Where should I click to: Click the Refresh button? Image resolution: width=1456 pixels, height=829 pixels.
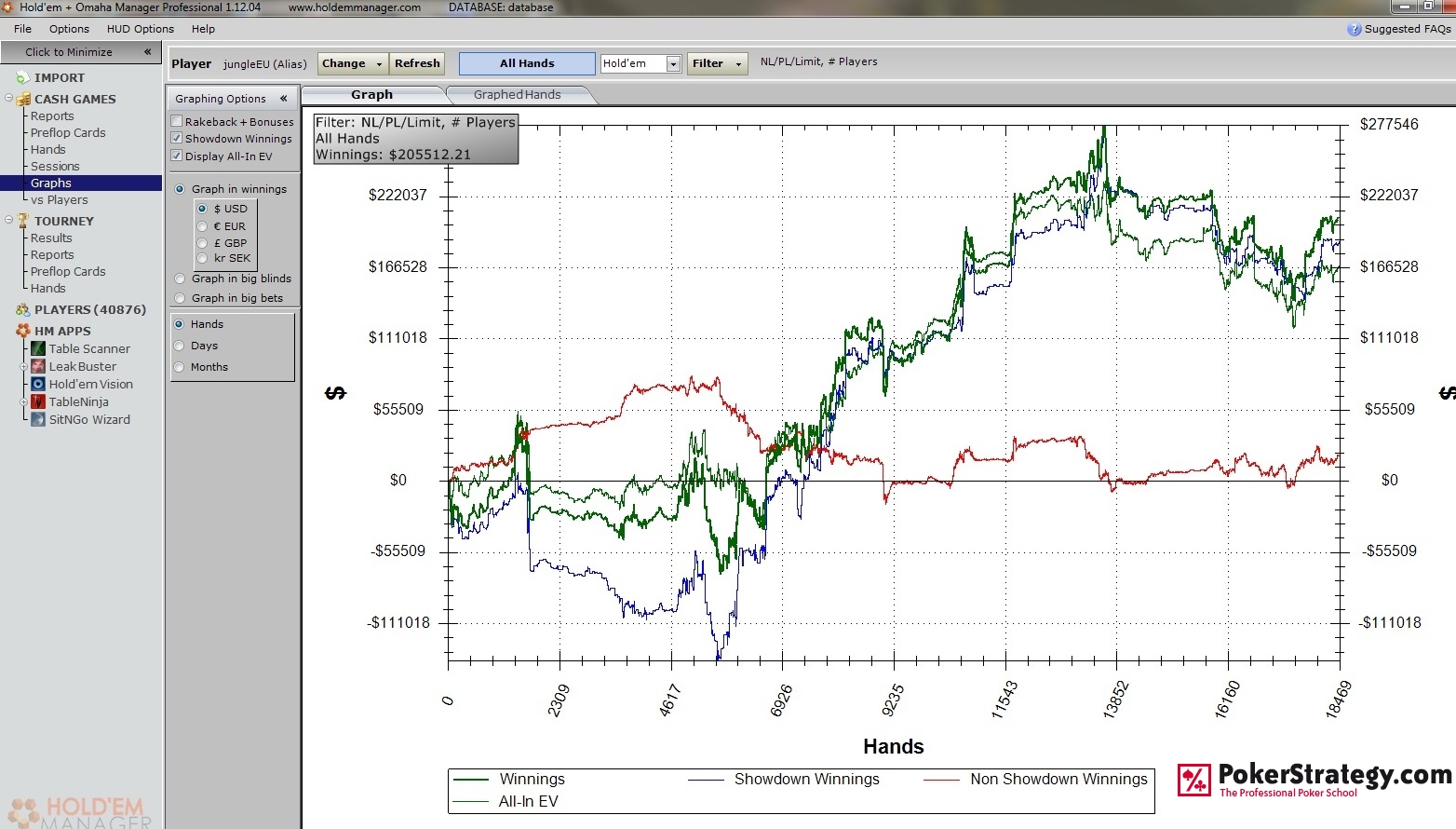417,63
